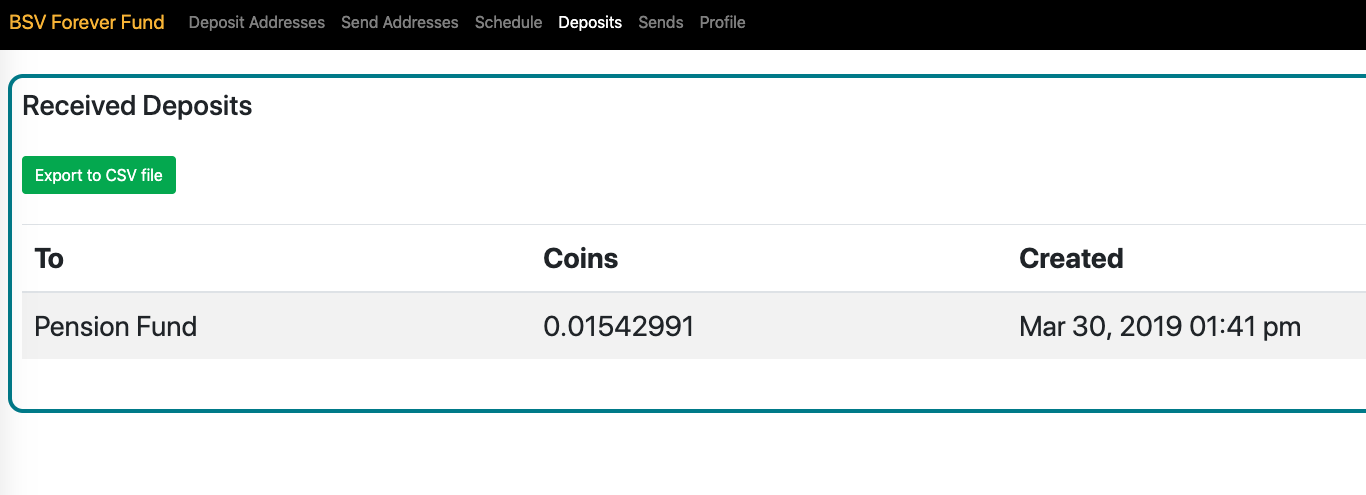The height and width of the screenshot is (495, 1366).
Task: Click the To column header
Action: point(49,259)
